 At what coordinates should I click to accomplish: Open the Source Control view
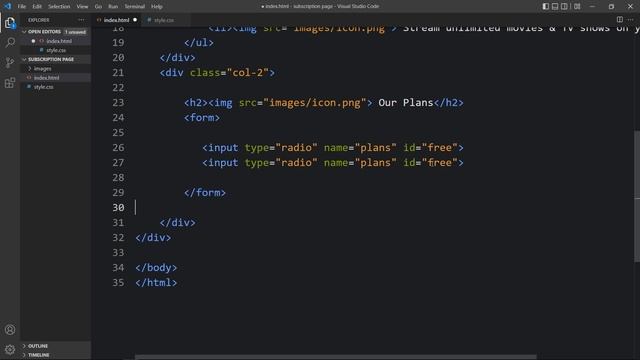pyautogui.click(x=10, y=62)
